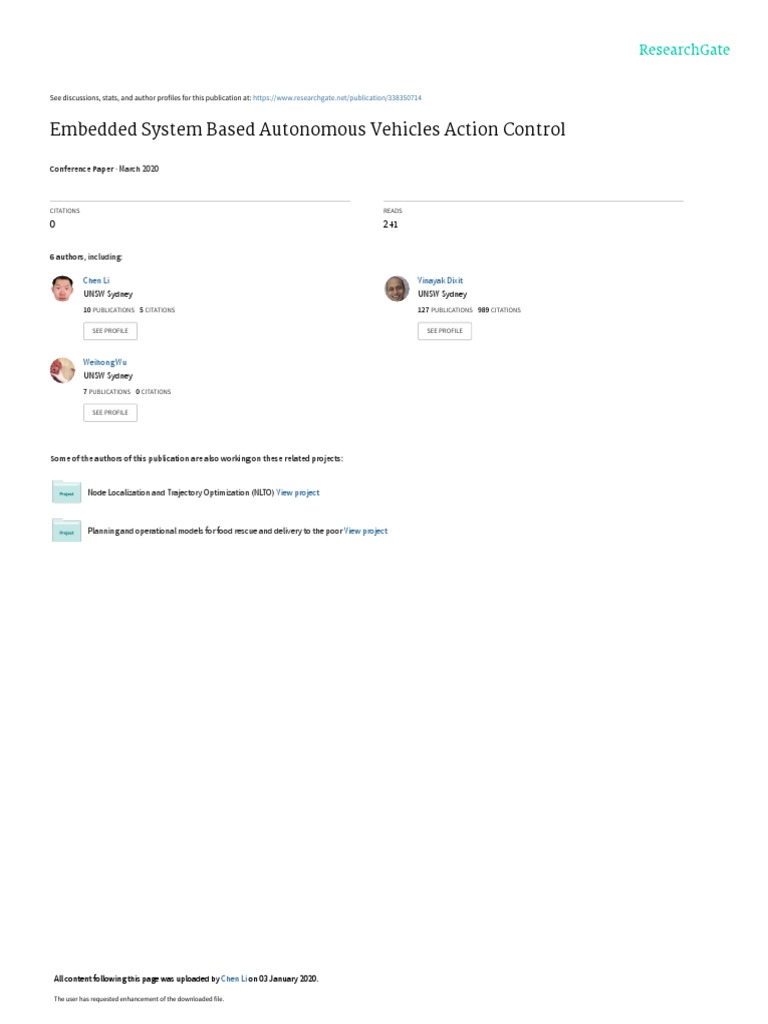Image resolution: width=768 pixels, height=1024 pixels.
Task: Click the paper title Embedded System Based Autonomous Vehicles
Action: click(308, 129)
